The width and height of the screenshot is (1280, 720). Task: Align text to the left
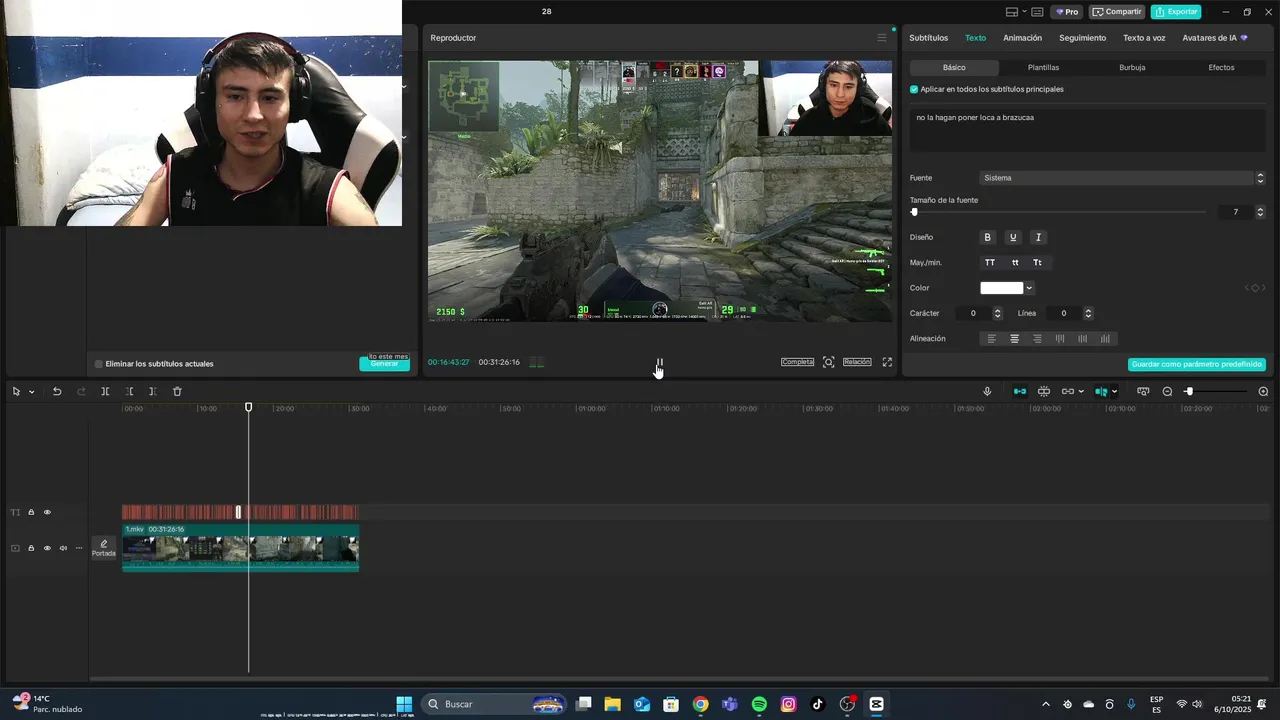992,339
